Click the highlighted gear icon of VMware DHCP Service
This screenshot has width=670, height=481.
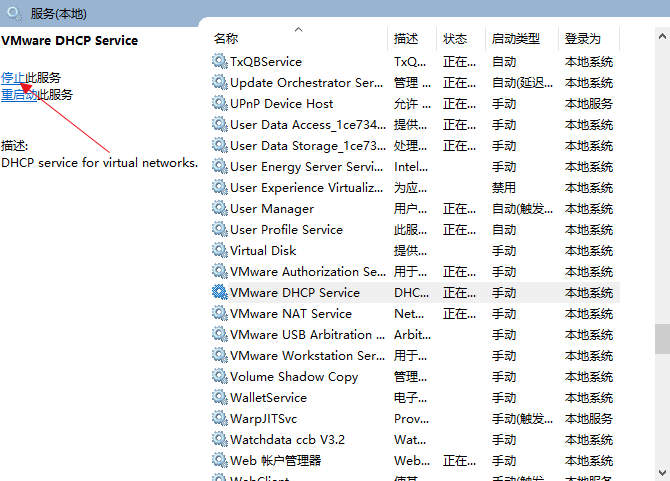click(220, 292)
